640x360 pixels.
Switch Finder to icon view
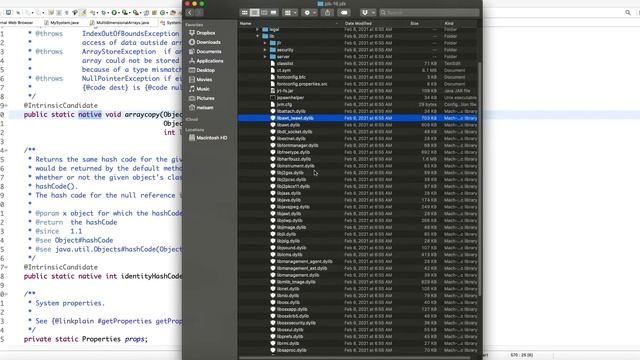244,13
